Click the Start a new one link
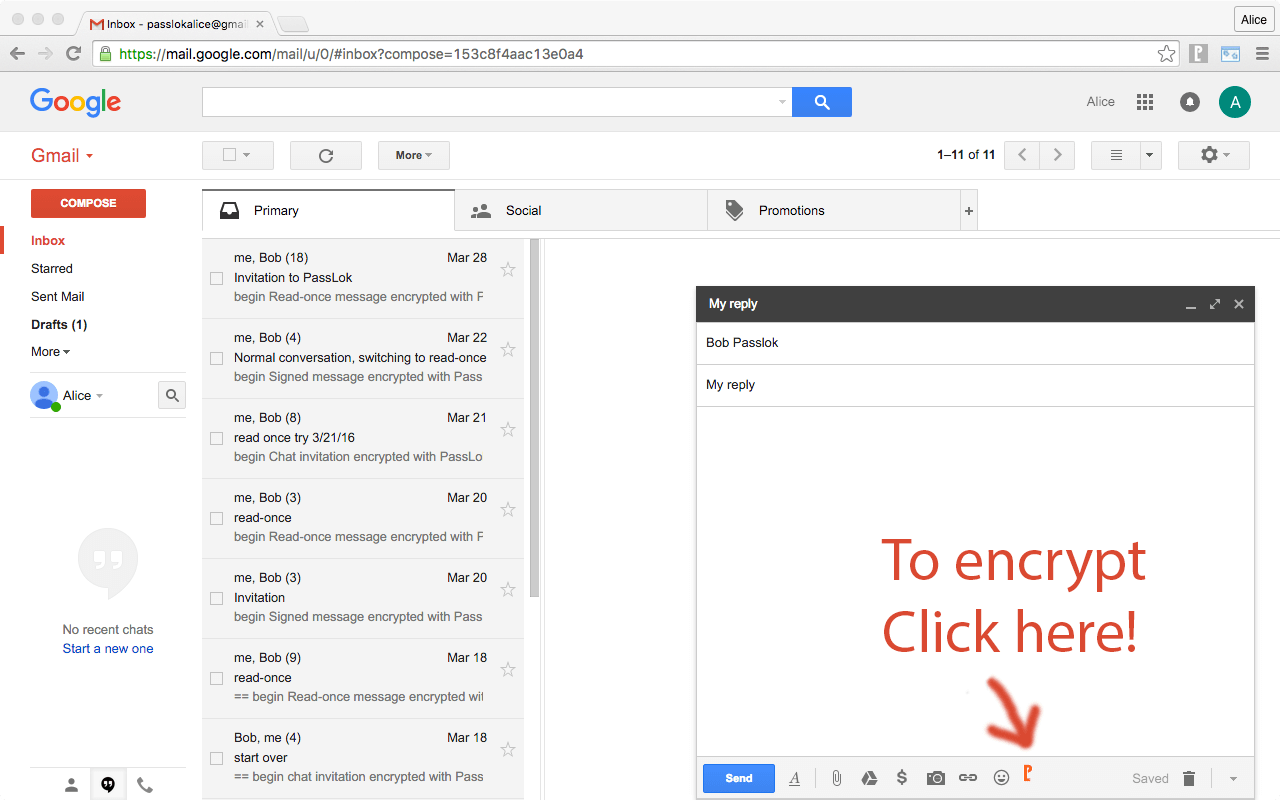 tap(108, 649)
